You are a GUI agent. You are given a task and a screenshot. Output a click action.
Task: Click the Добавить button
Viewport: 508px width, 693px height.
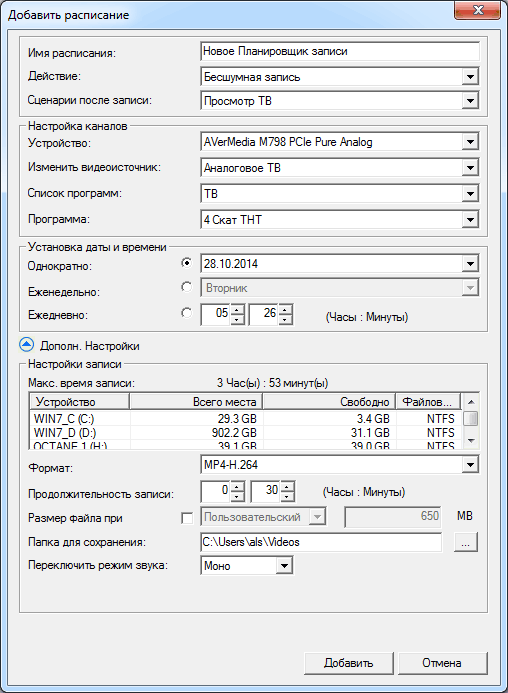(349, 663)
